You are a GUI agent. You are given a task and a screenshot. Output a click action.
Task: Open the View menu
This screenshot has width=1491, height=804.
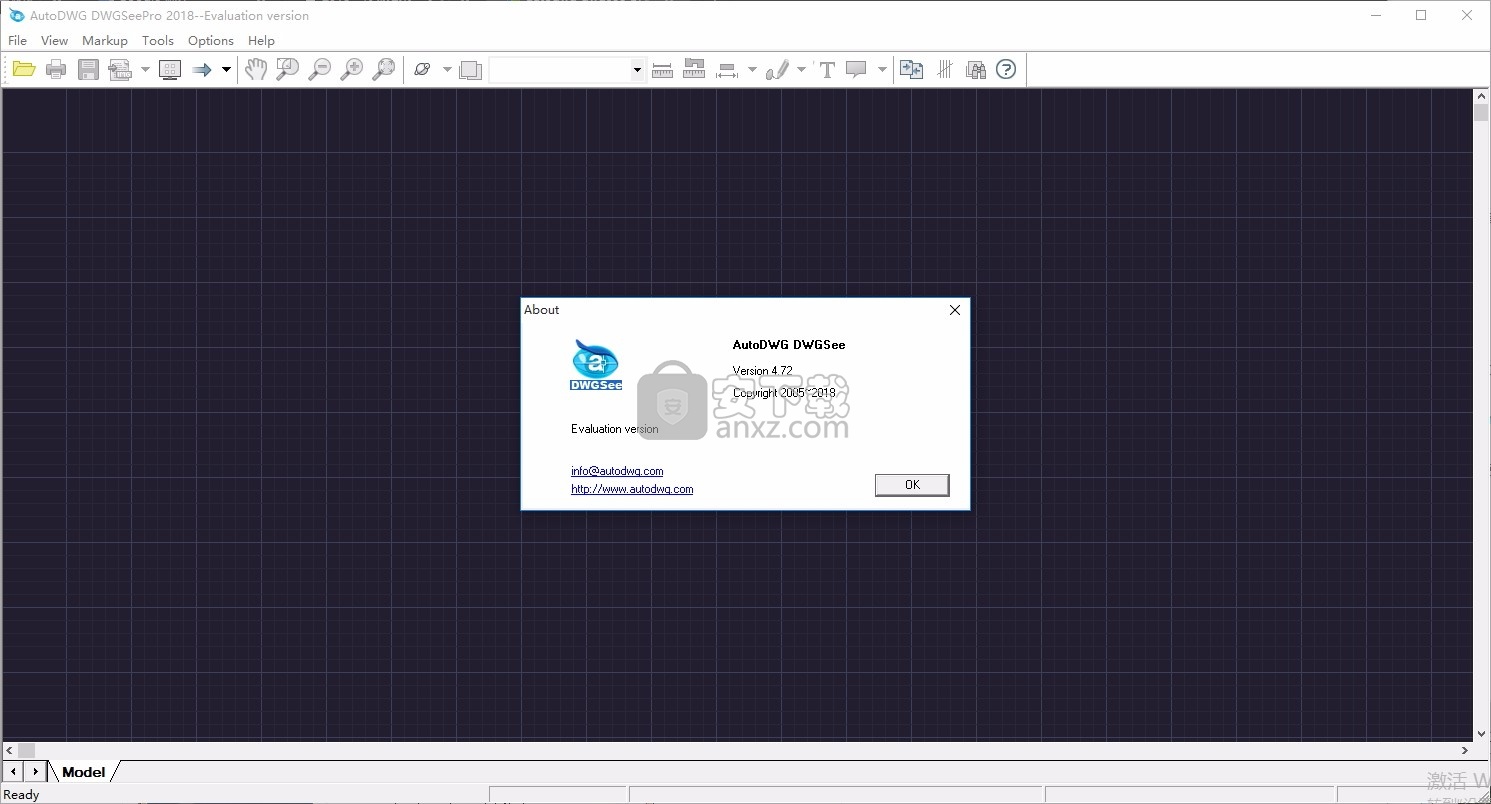pos(54,41)
